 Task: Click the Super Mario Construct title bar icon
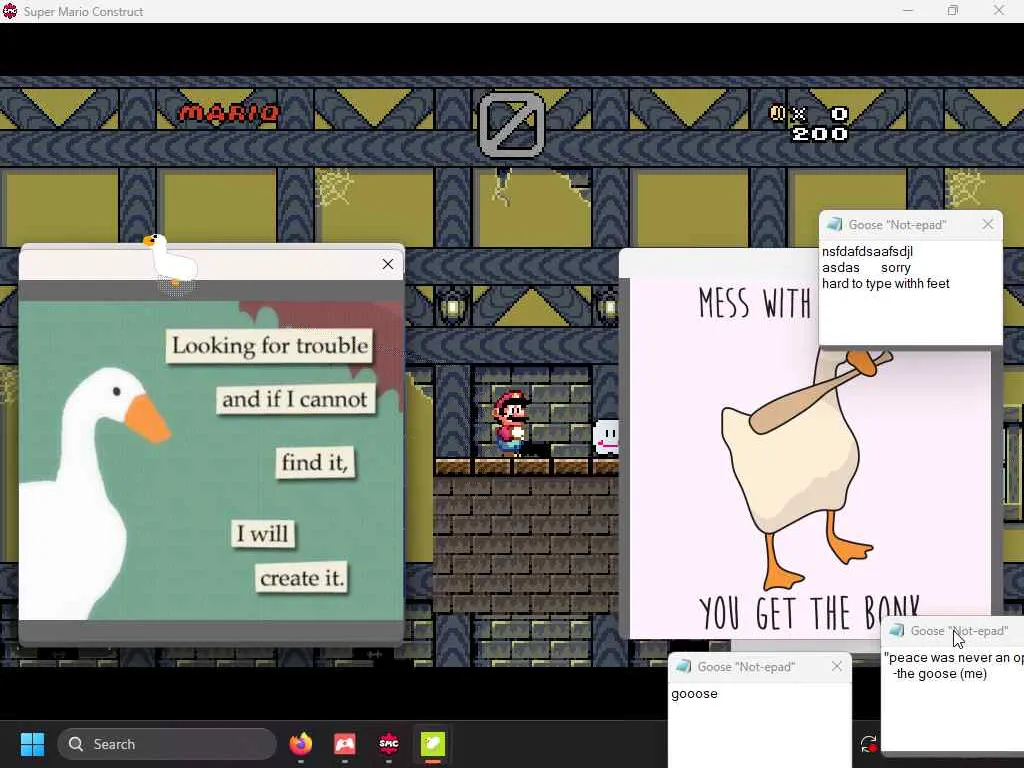click(10, 11)
